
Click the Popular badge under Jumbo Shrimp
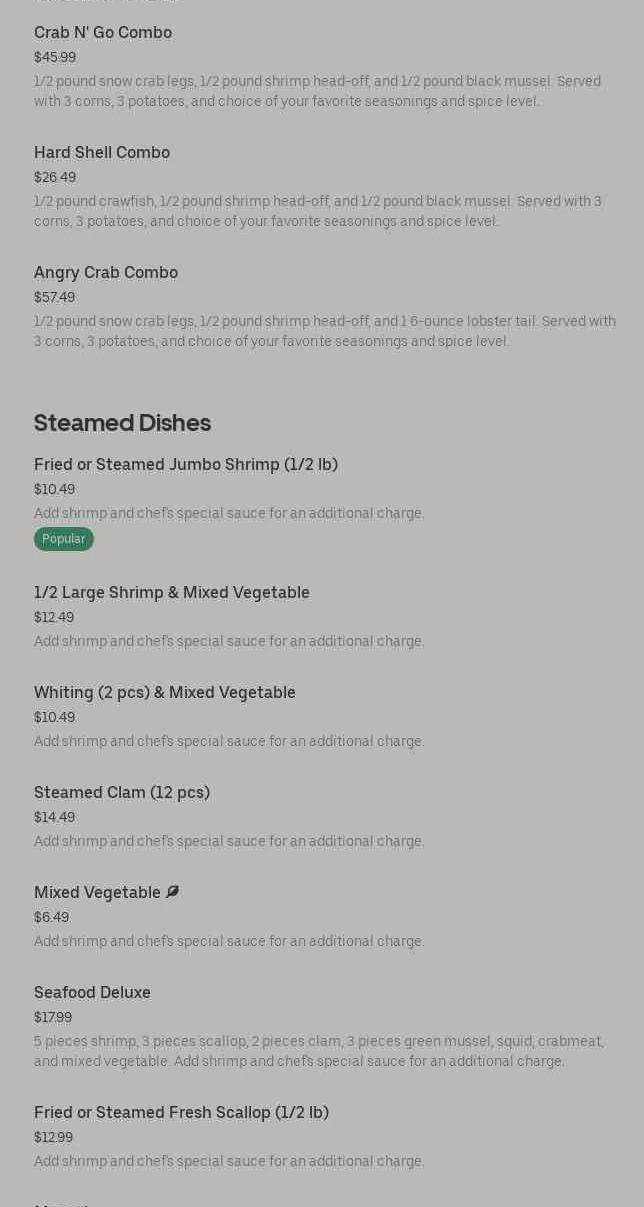(x=64, y=539)
